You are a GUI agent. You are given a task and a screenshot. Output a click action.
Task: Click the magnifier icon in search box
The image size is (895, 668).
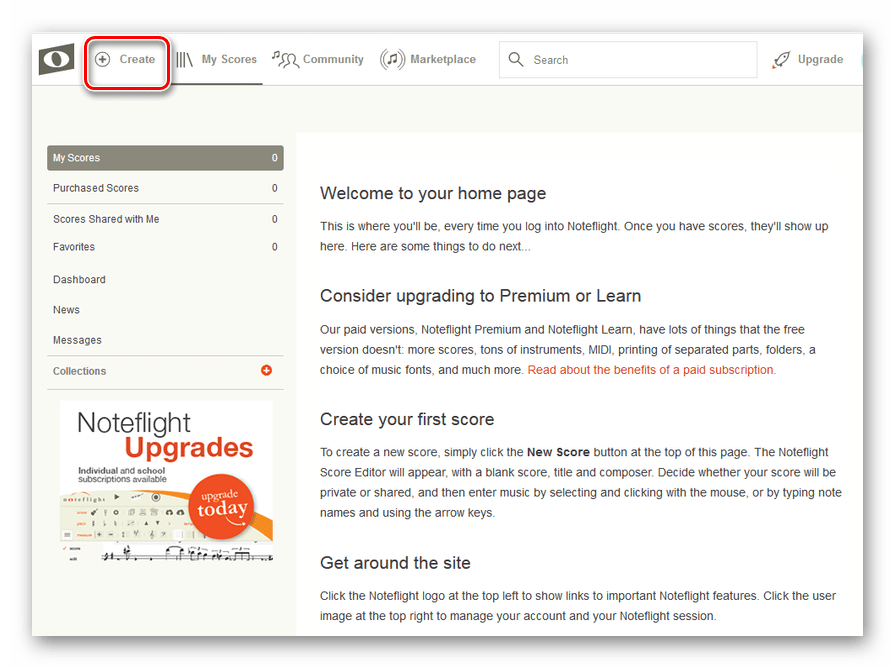click(516, 59)
